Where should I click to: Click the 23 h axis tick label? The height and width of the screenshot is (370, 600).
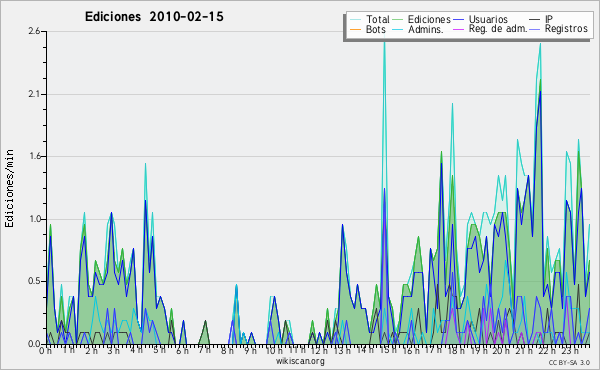(x=571, y=350)
